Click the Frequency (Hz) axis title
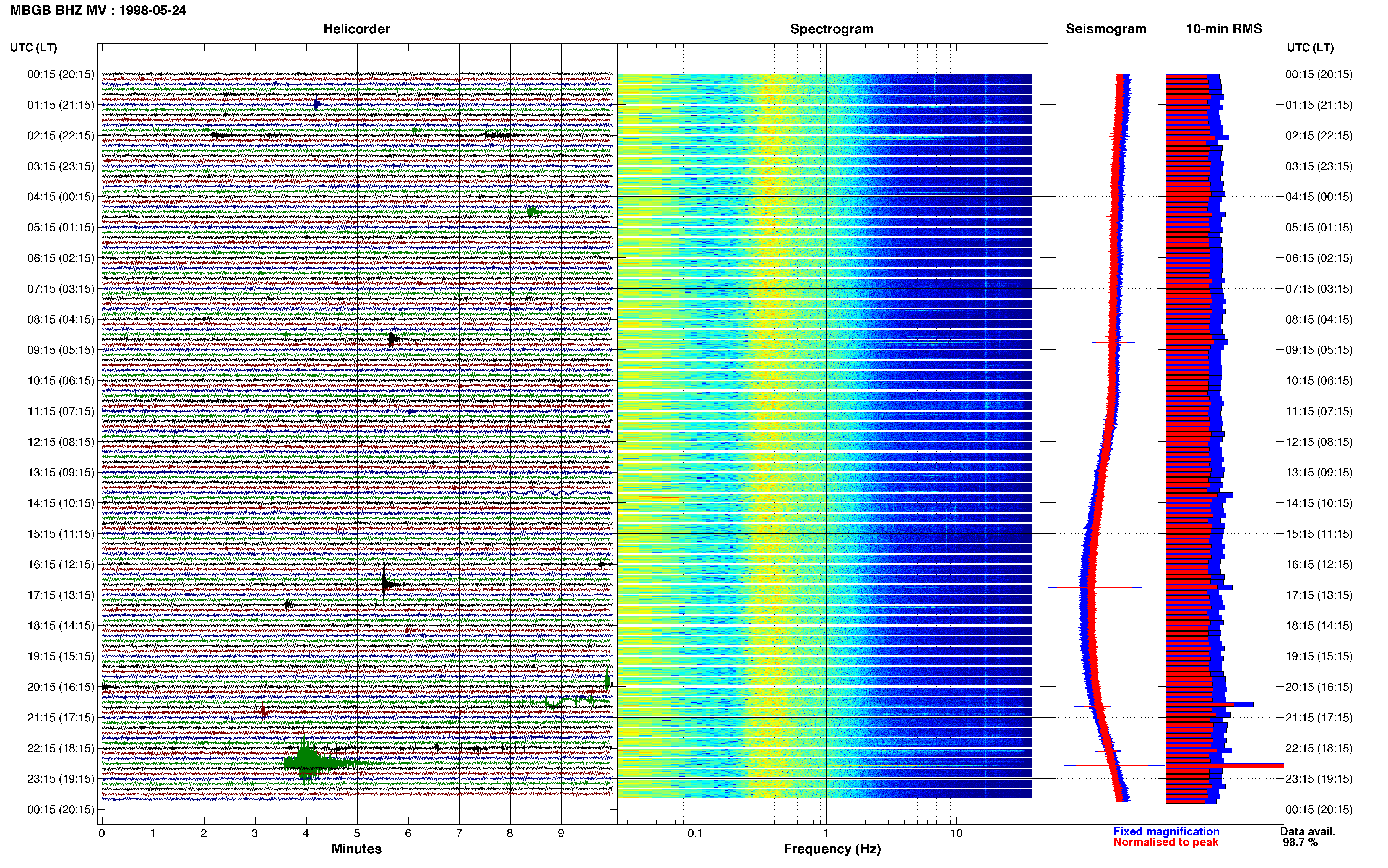1388x868 pixels. [x=832, y=849]
